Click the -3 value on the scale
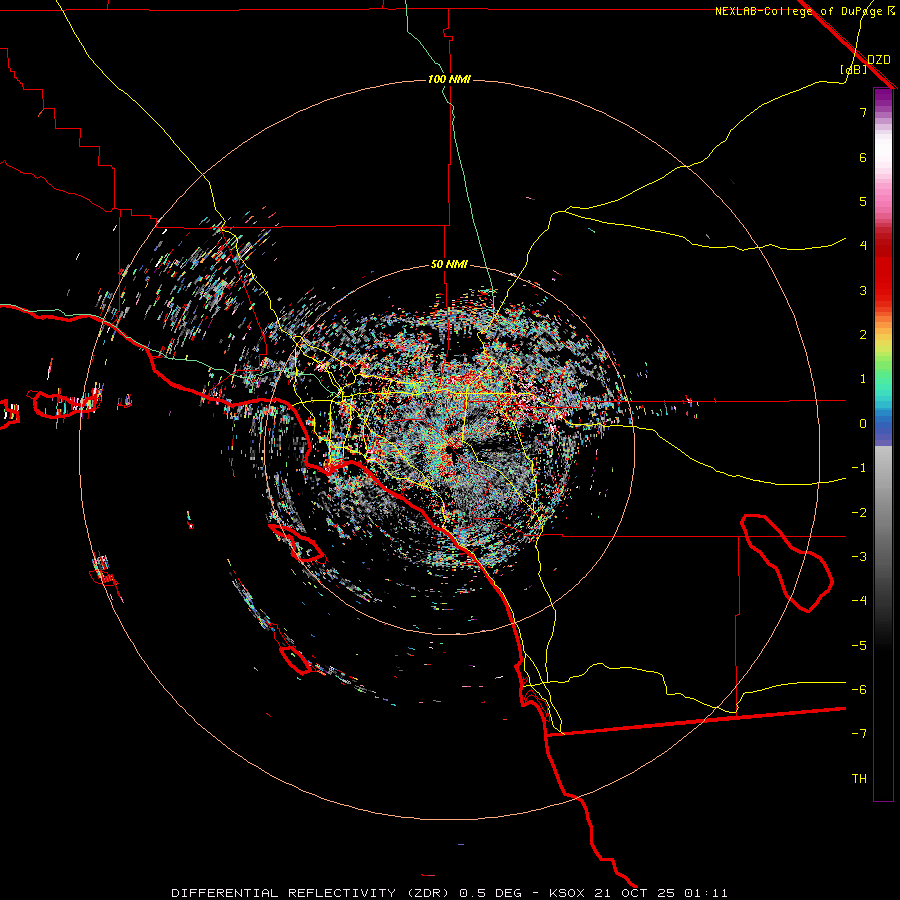Viewport: 900px width, 900px height. [x=859, y=557]
